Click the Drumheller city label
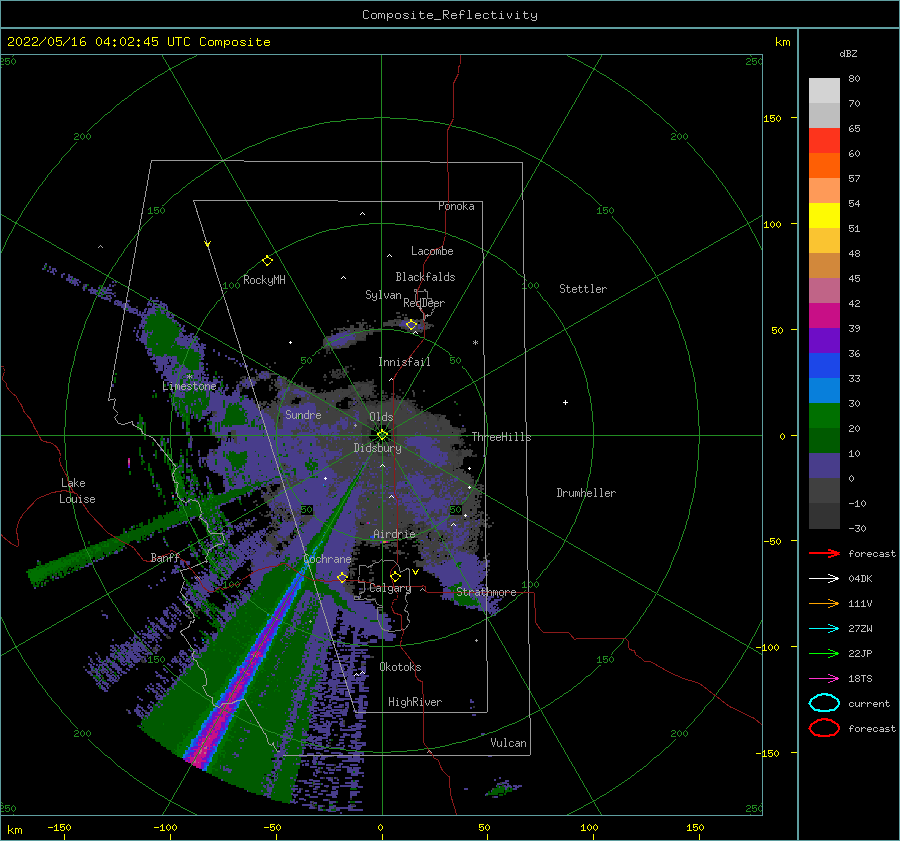900x841 pixels. coord(586,493)
